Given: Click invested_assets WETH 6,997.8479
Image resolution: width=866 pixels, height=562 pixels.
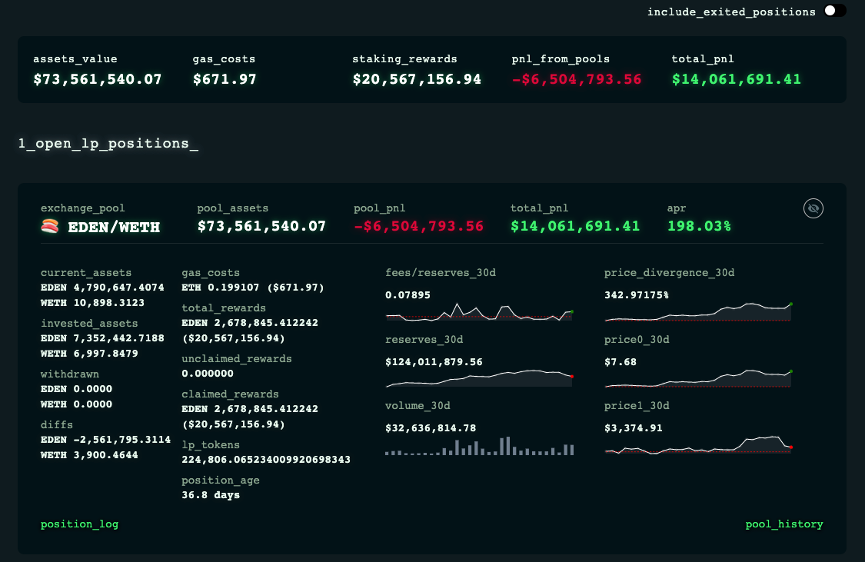Looking at the screenshot, I should 89,354.
